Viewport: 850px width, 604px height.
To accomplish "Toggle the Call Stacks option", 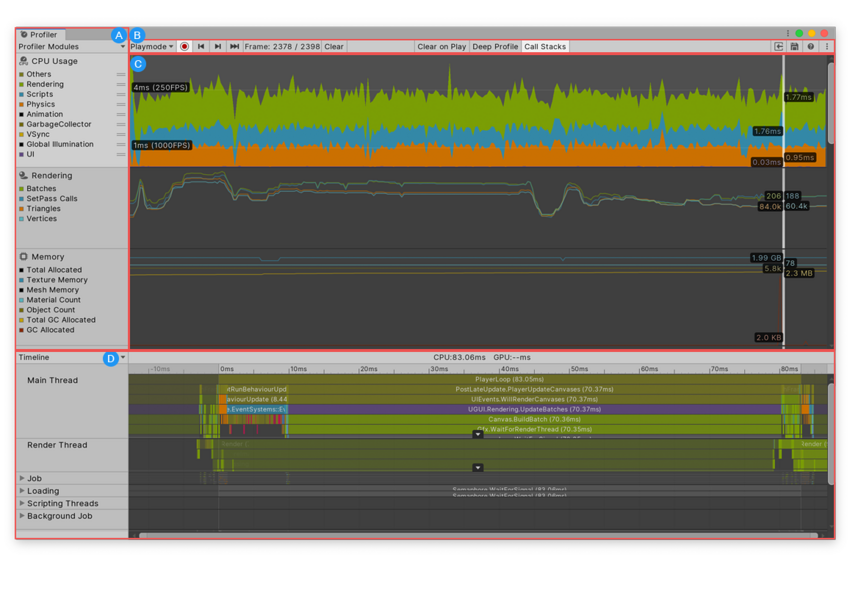I will (x=544, y=46).
